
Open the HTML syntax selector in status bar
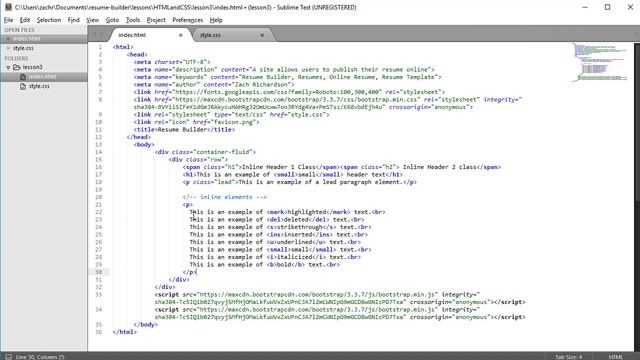click(x=616, y=357)
